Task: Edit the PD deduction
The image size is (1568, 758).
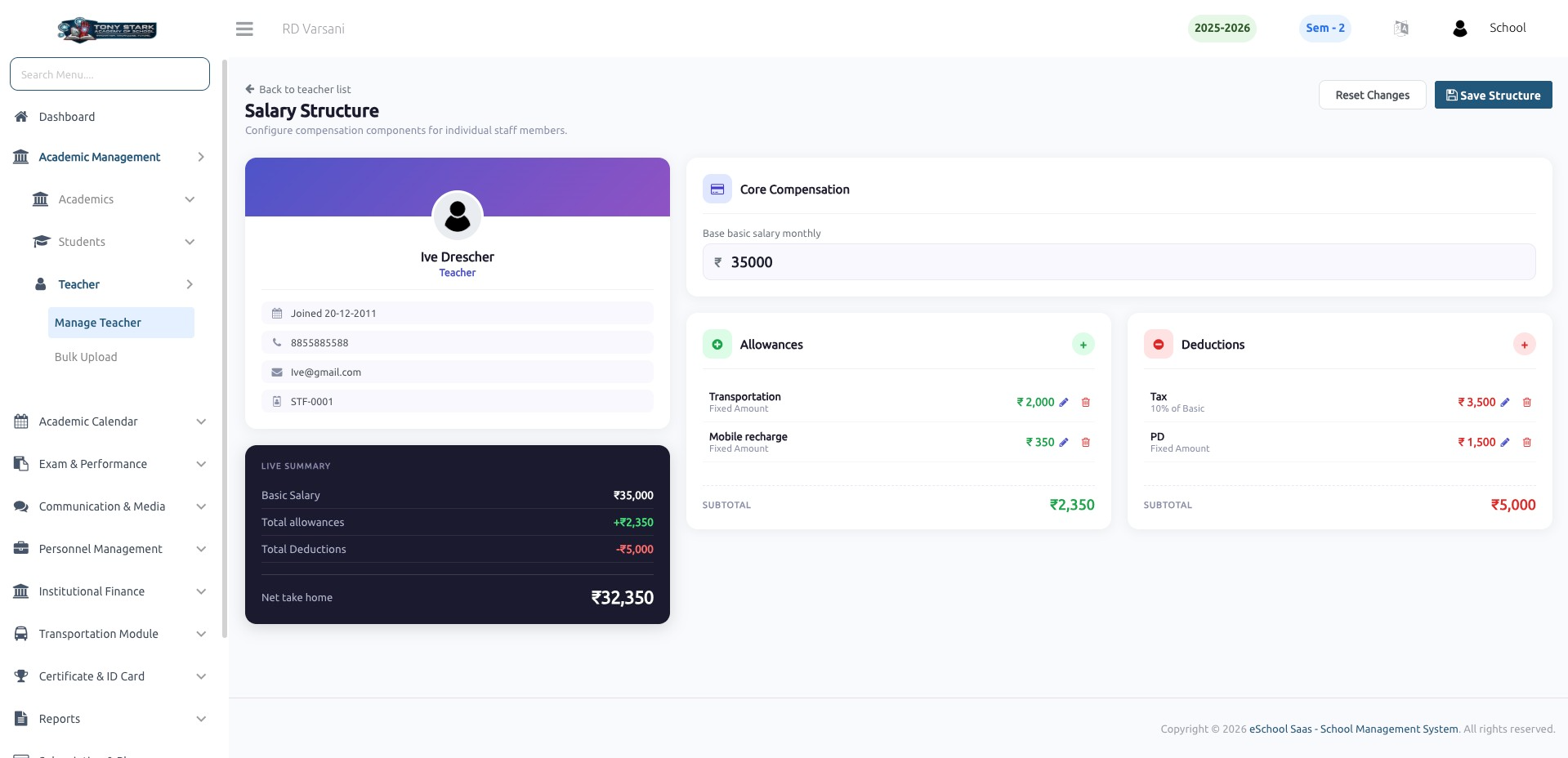Action: 1505,442
